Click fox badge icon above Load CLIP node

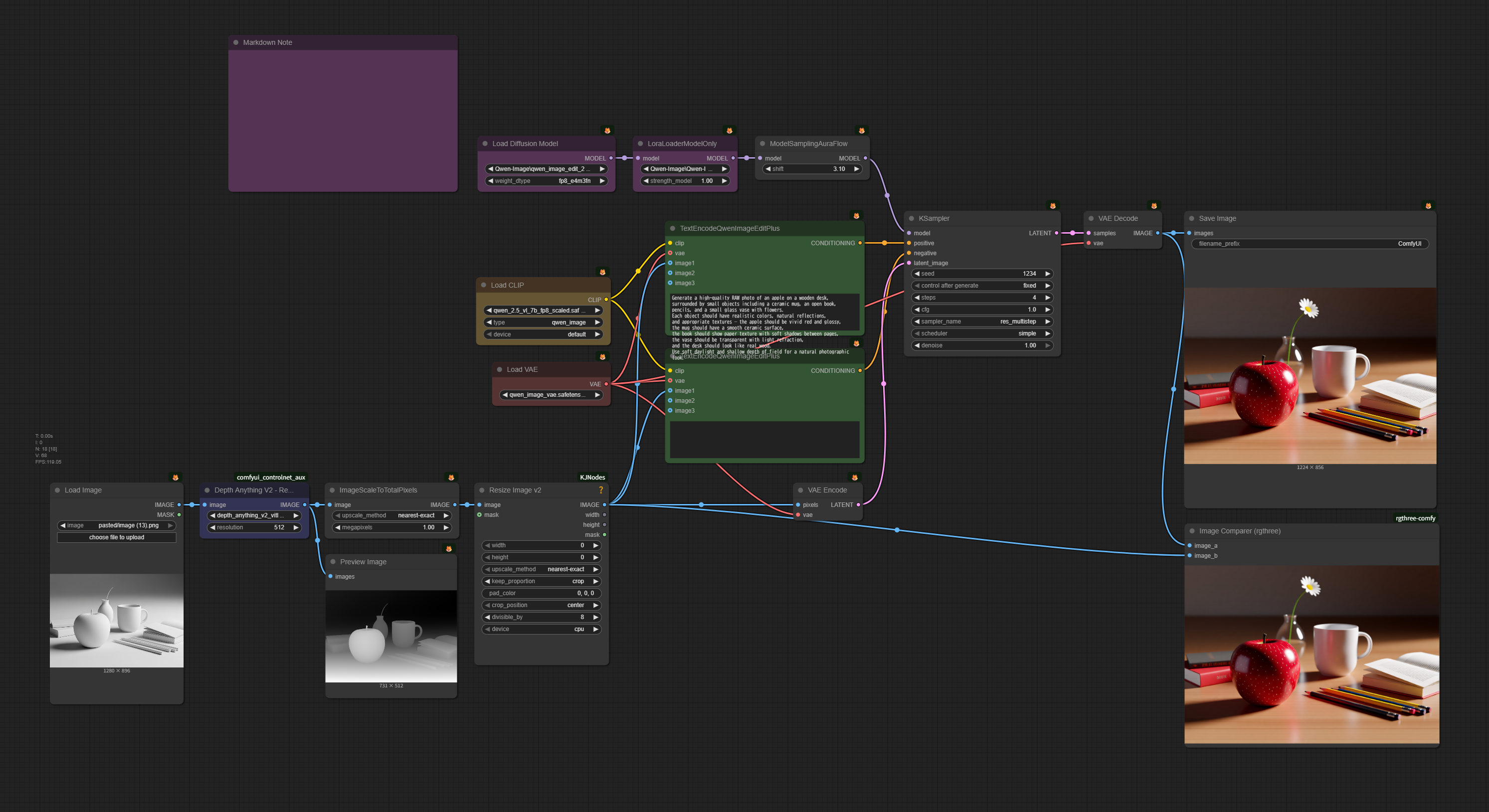click(x=602, y=272)
